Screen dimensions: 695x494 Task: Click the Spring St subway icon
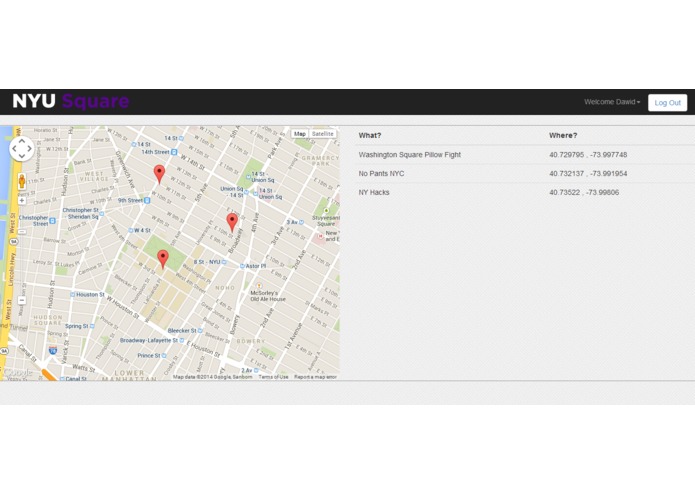tap(92, 326)
